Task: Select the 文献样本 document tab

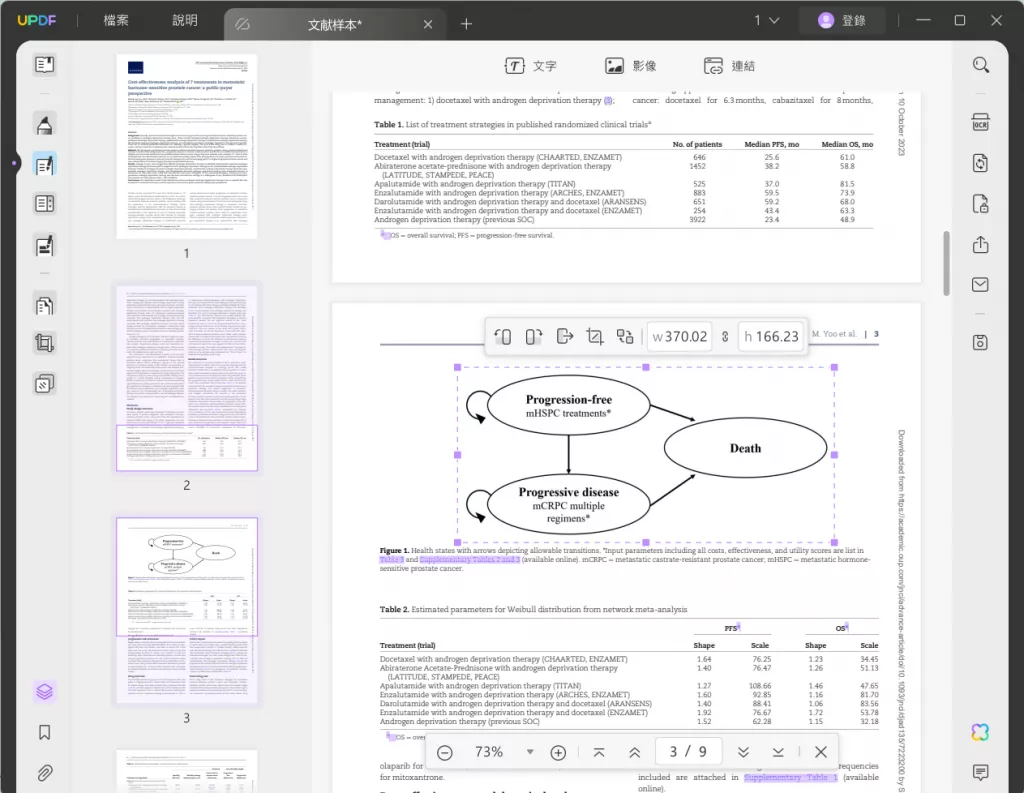Action: click(335, 25)
